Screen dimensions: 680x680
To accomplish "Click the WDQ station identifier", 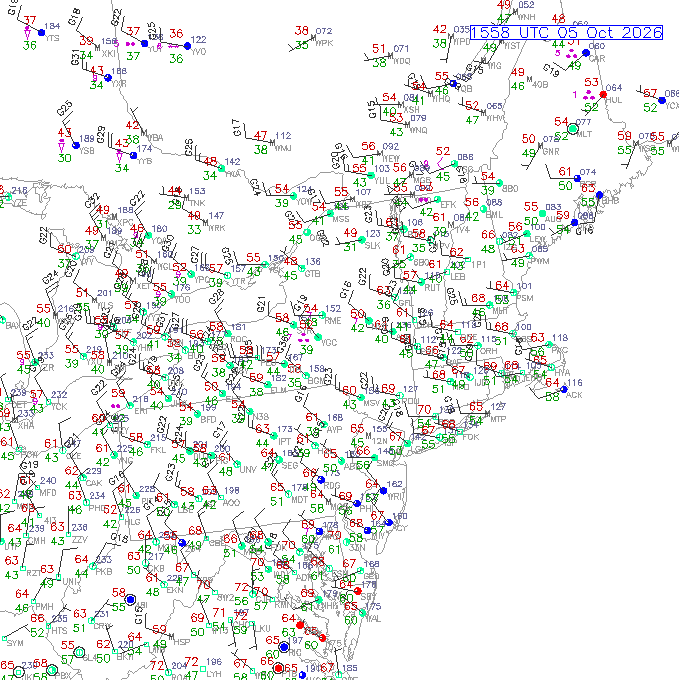I will point(402,61).
